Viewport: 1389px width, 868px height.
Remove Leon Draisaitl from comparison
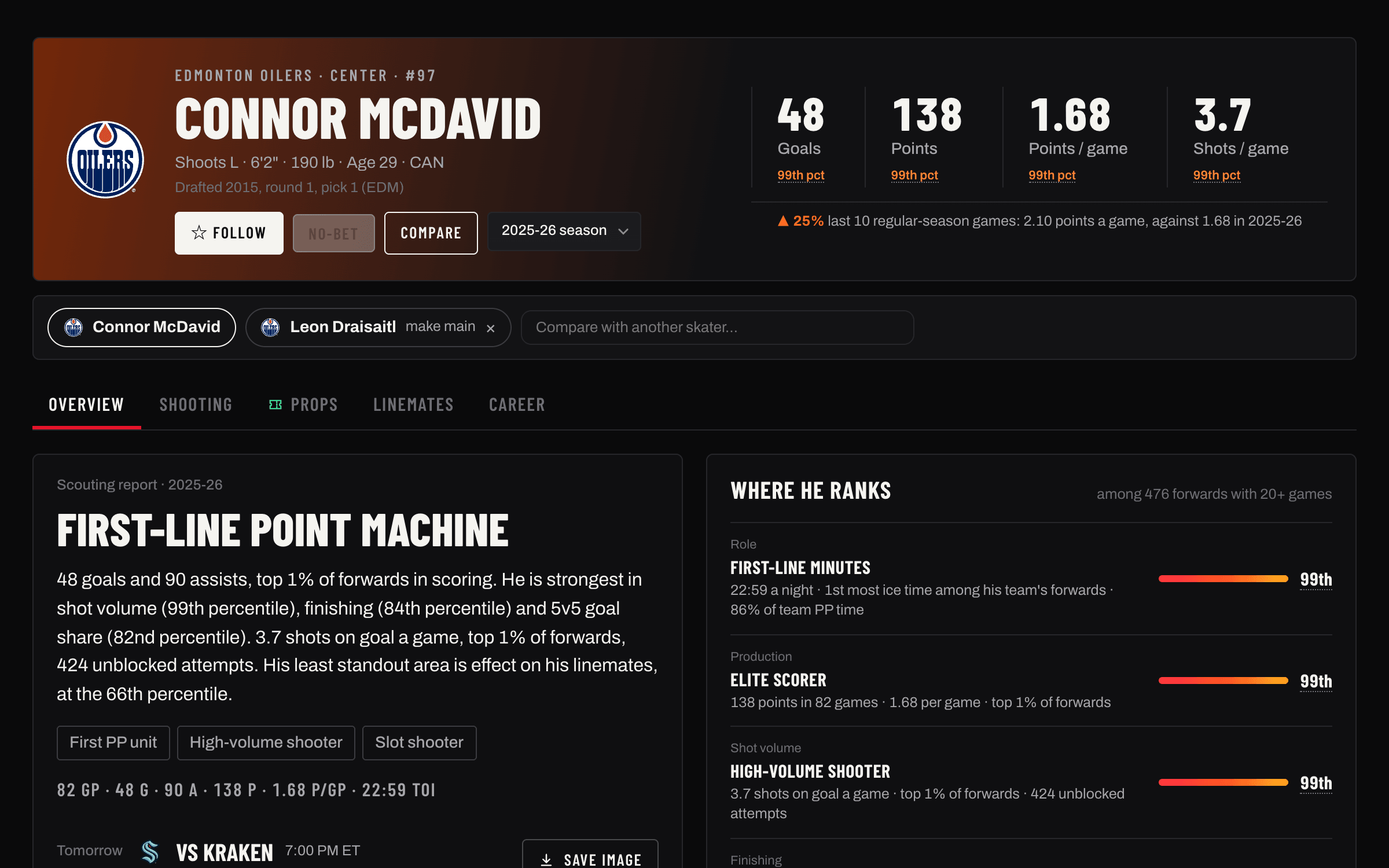coord(491,328)
